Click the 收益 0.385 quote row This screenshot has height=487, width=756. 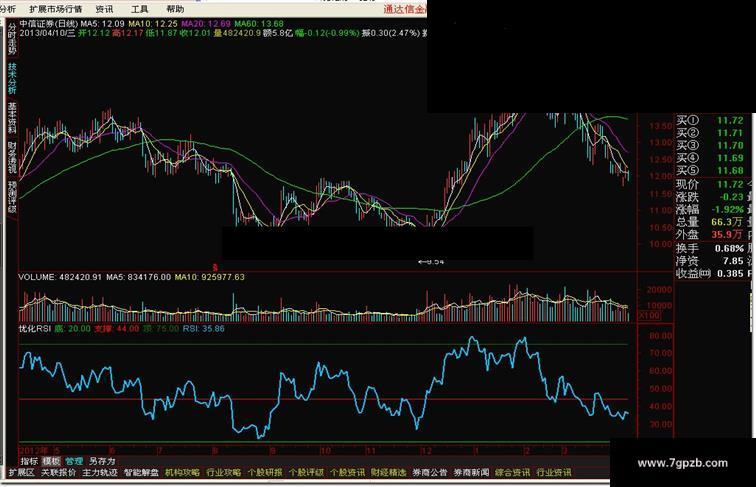(709, 273)
